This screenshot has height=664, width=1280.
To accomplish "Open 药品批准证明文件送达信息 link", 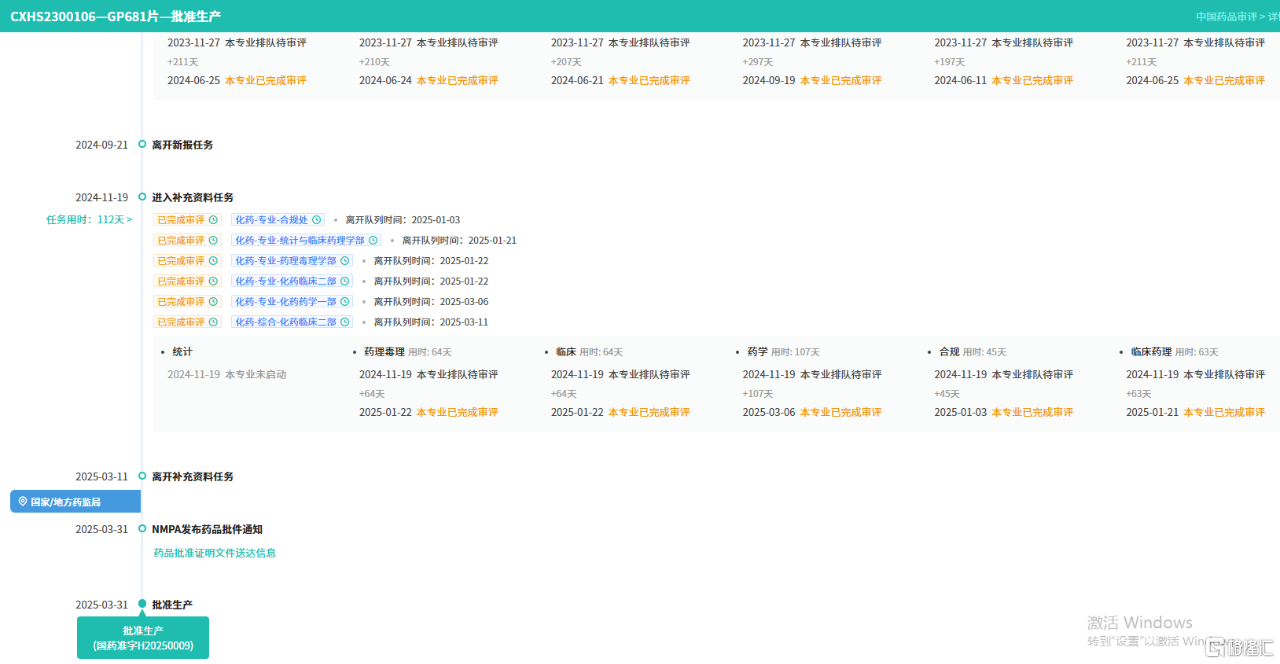I will click(x=214, y=553).
